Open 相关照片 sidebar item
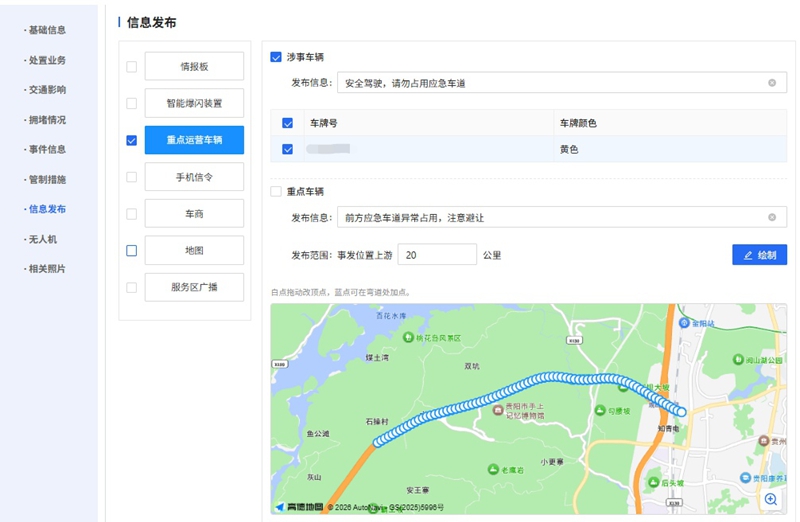800x522 pixels. (x=46, y=269)
